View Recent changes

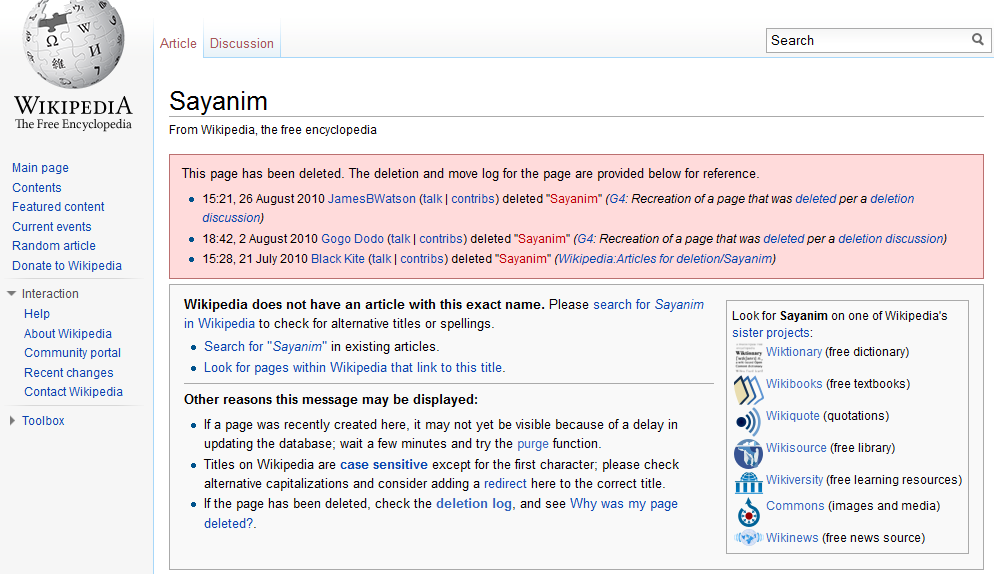[68, 373]
